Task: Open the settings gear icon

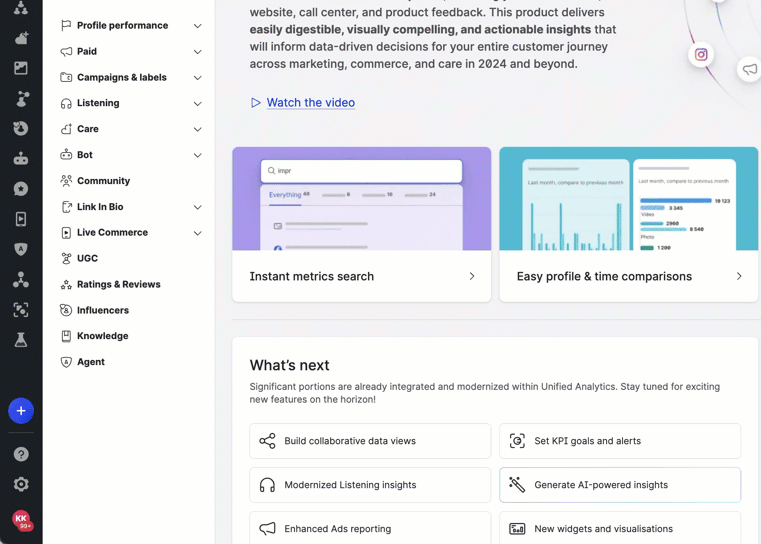Action: (21, 484)
